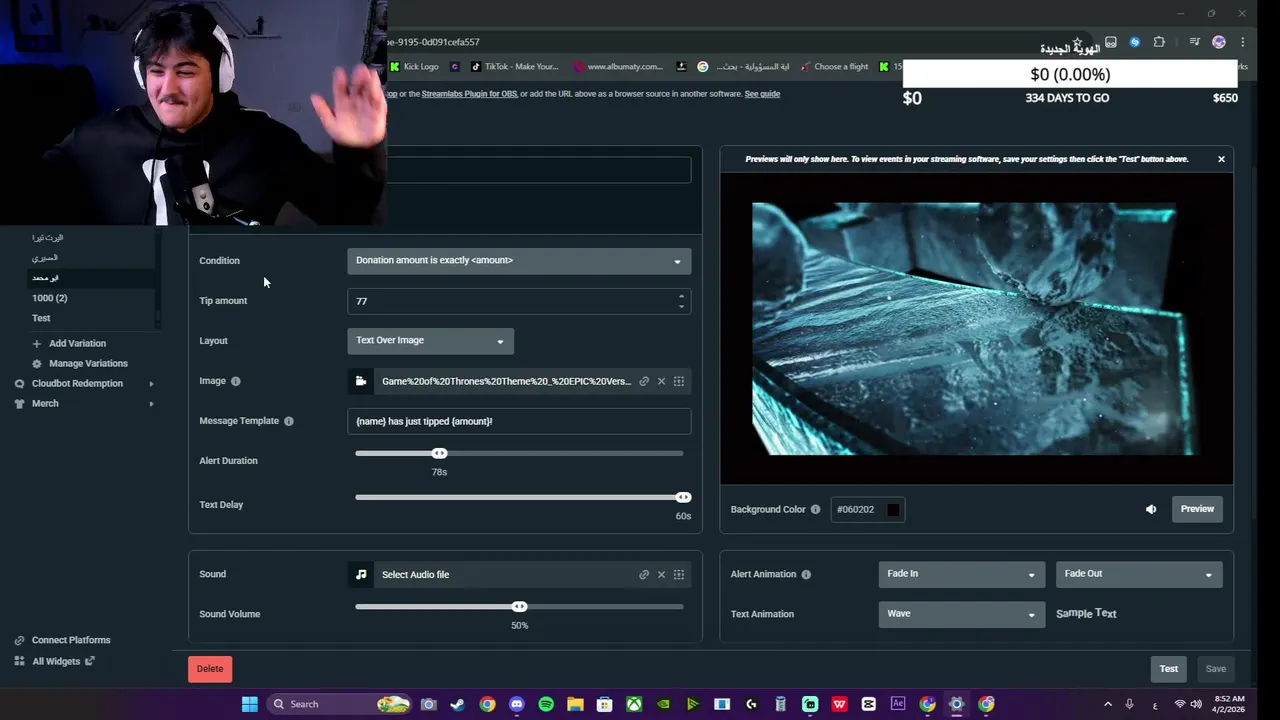1280x720 pixels.
Task: Select the 1000 (2) variation
Action: (x=50, y=298)
